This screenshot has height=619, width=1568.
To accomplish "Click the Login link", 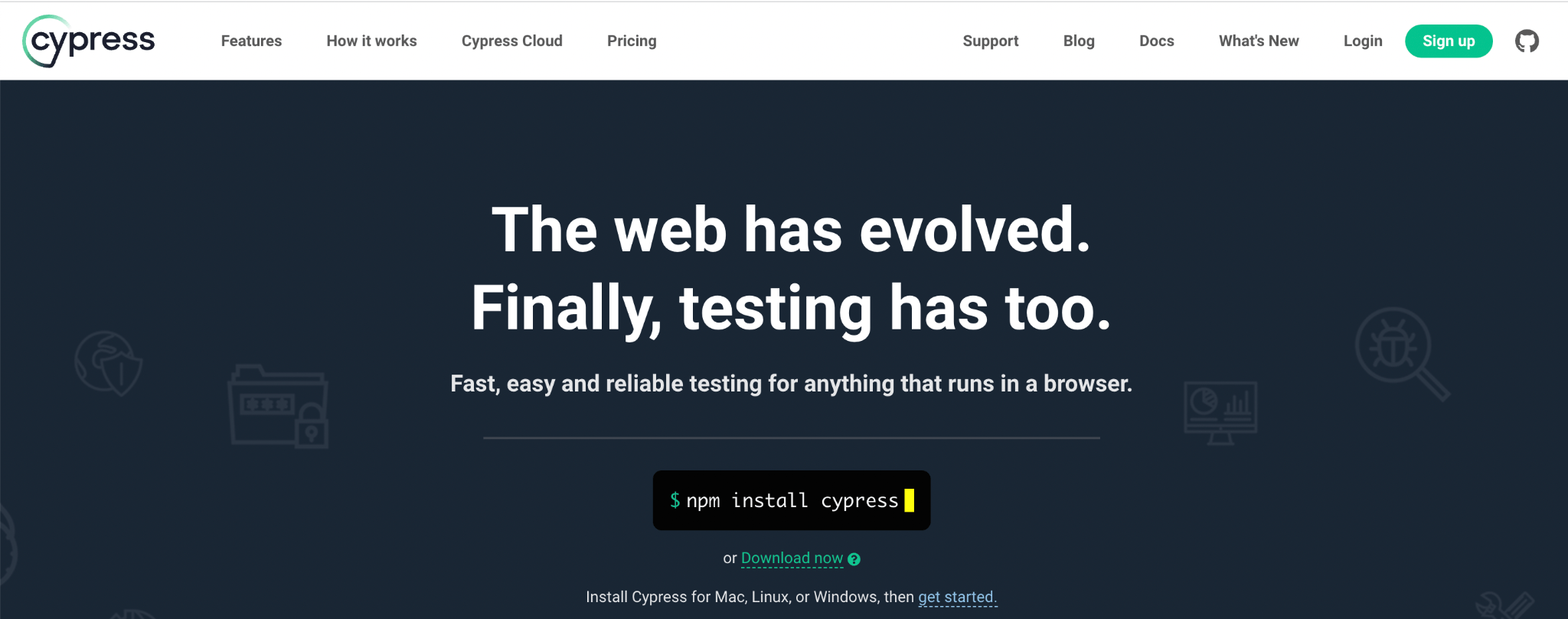I will (1363, 41).
